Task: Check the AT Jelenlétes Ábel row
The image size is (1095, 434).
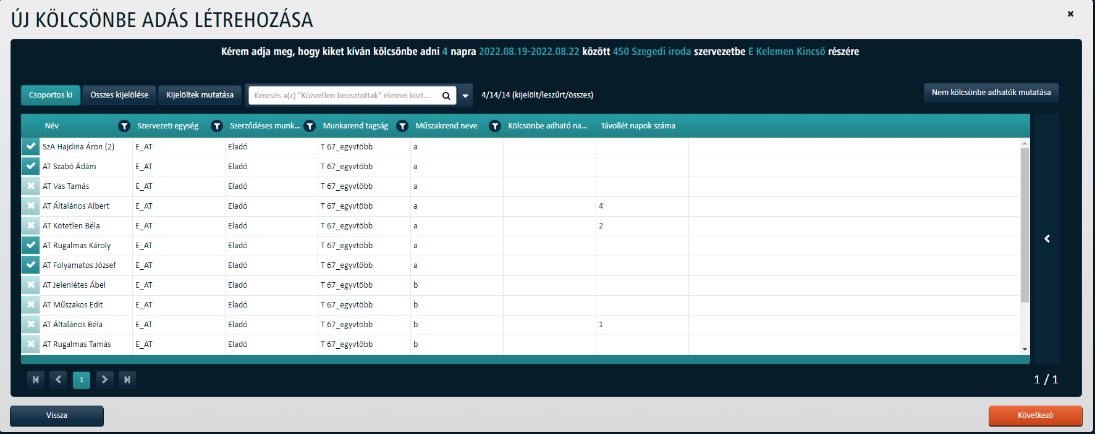Action: [x=31, y=285]
